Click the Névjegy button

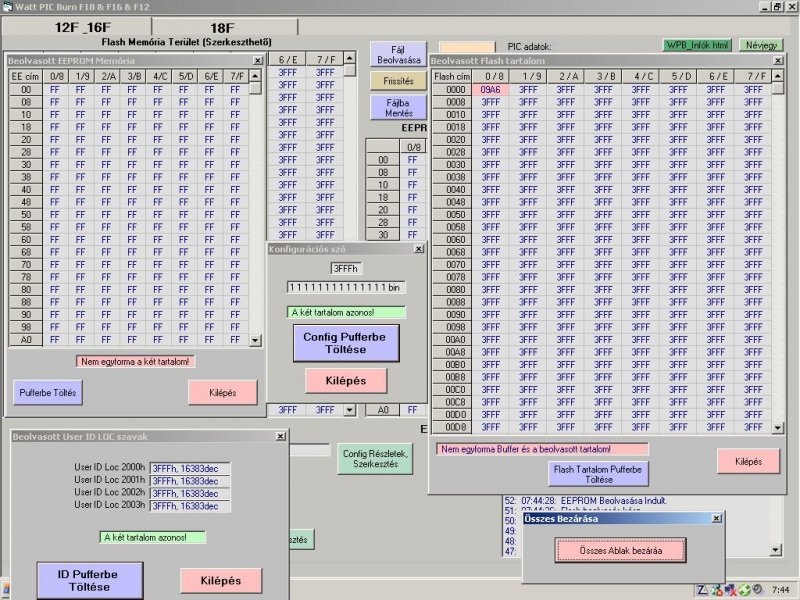(761, 45)
